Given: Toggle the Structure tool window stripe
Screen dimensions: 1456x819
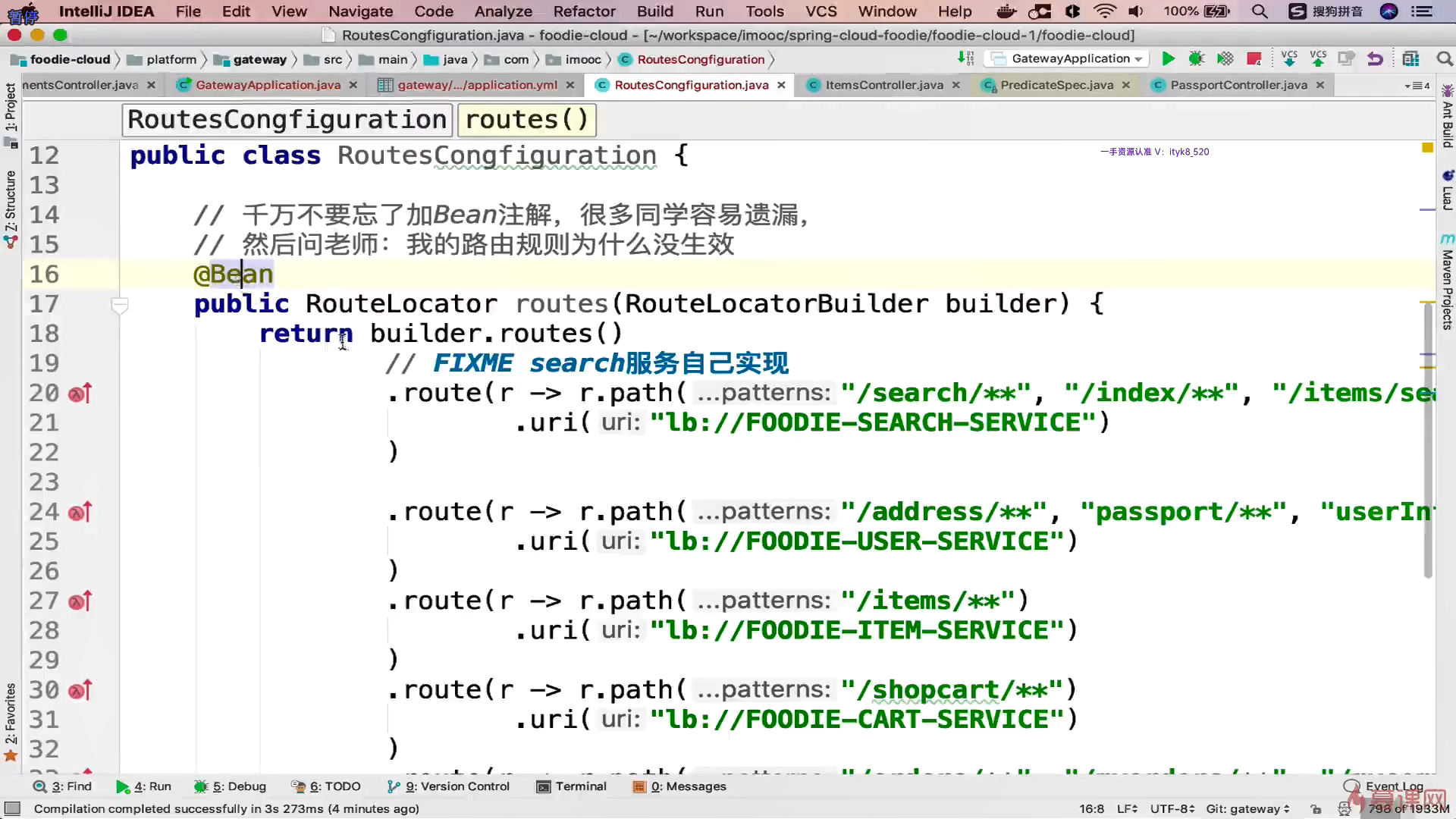Looking at the screenshot, I should tap(11, 201).
